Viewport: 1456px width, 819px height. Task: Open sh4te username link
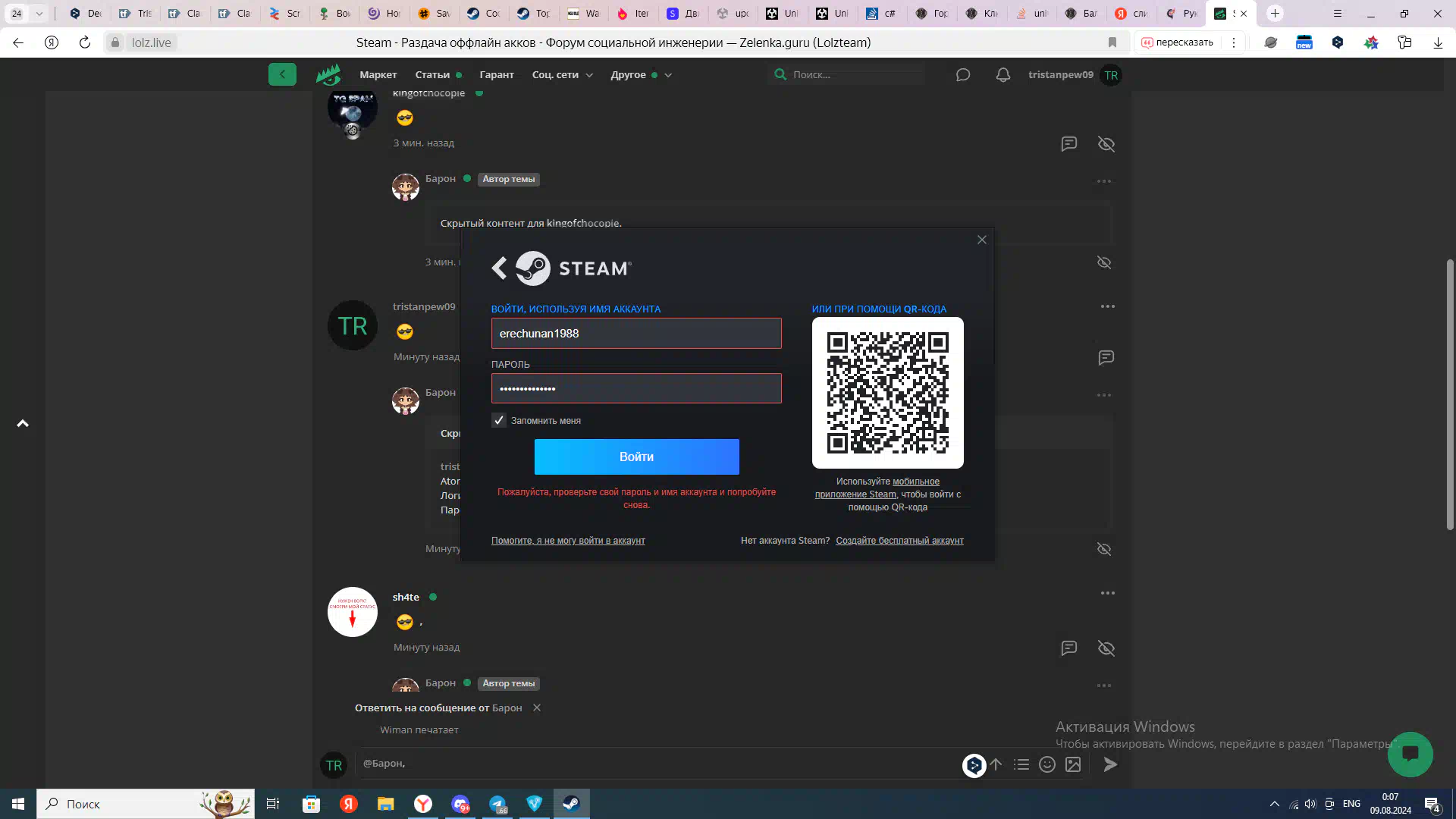coord(406,597)
